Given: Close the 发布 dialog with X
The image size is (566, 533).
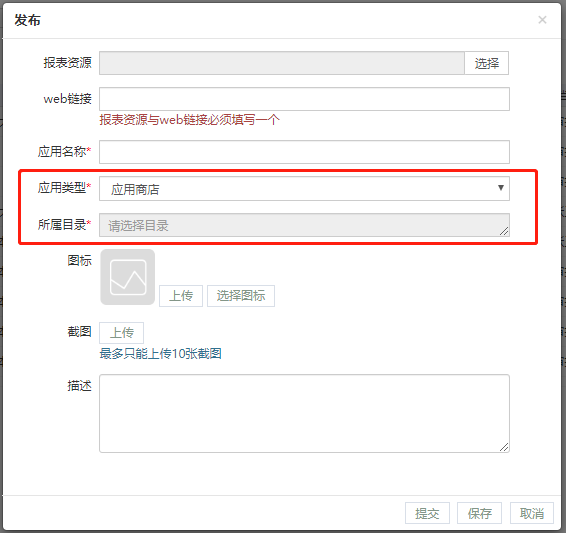Looking at the screenshot, I should pos(542,20).
